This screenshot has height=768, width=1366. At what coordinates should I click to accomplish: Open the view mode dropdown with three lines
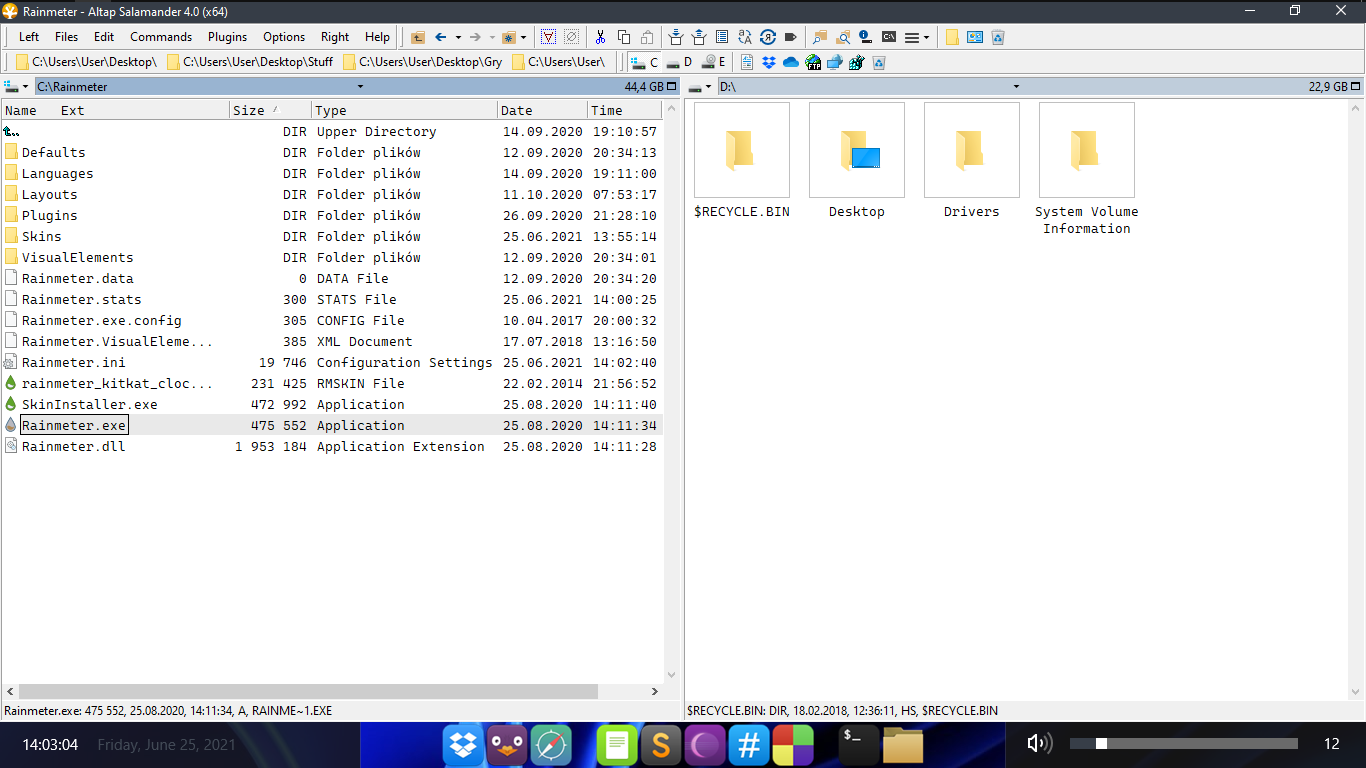(917, 37)
